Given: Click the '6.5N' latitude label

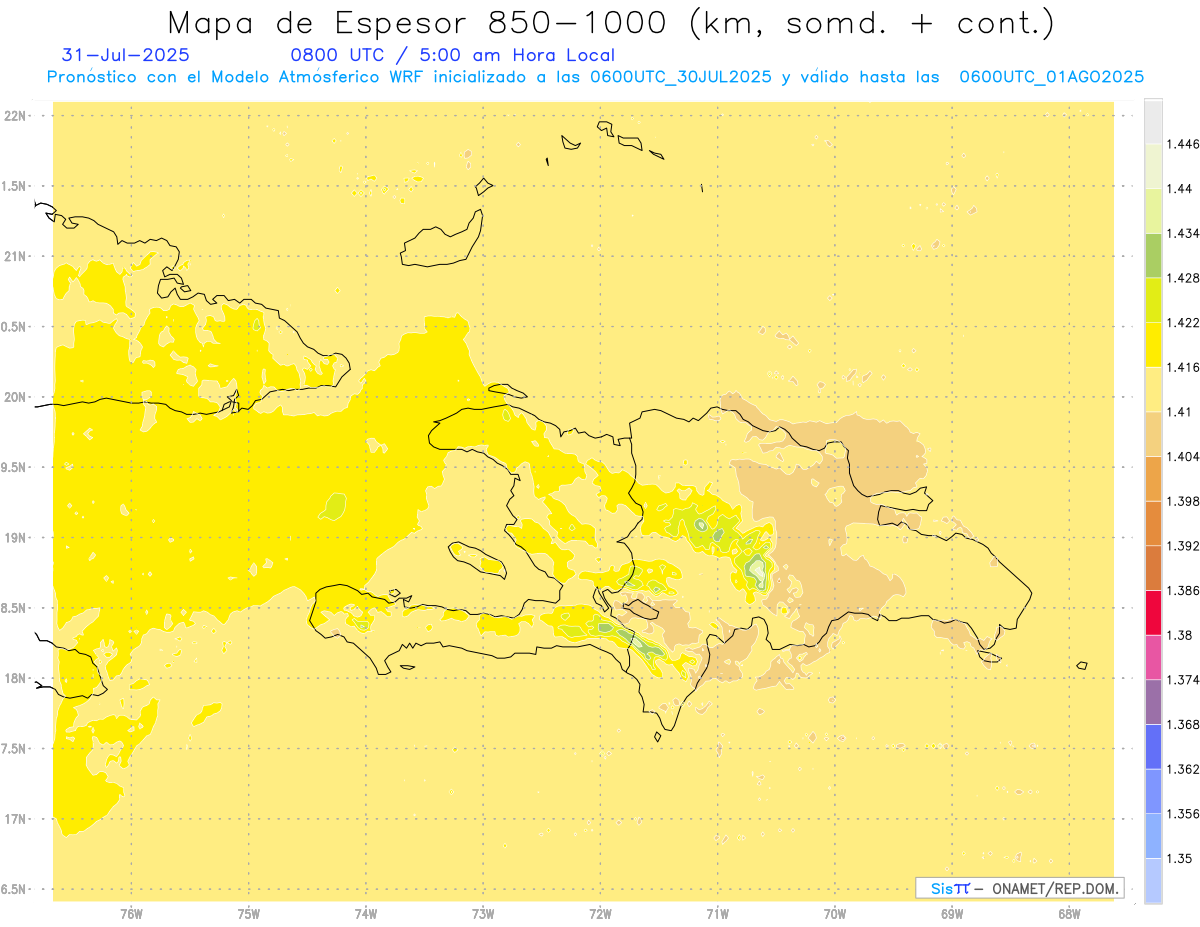Looking at the screenshot, I should point(15,889).
